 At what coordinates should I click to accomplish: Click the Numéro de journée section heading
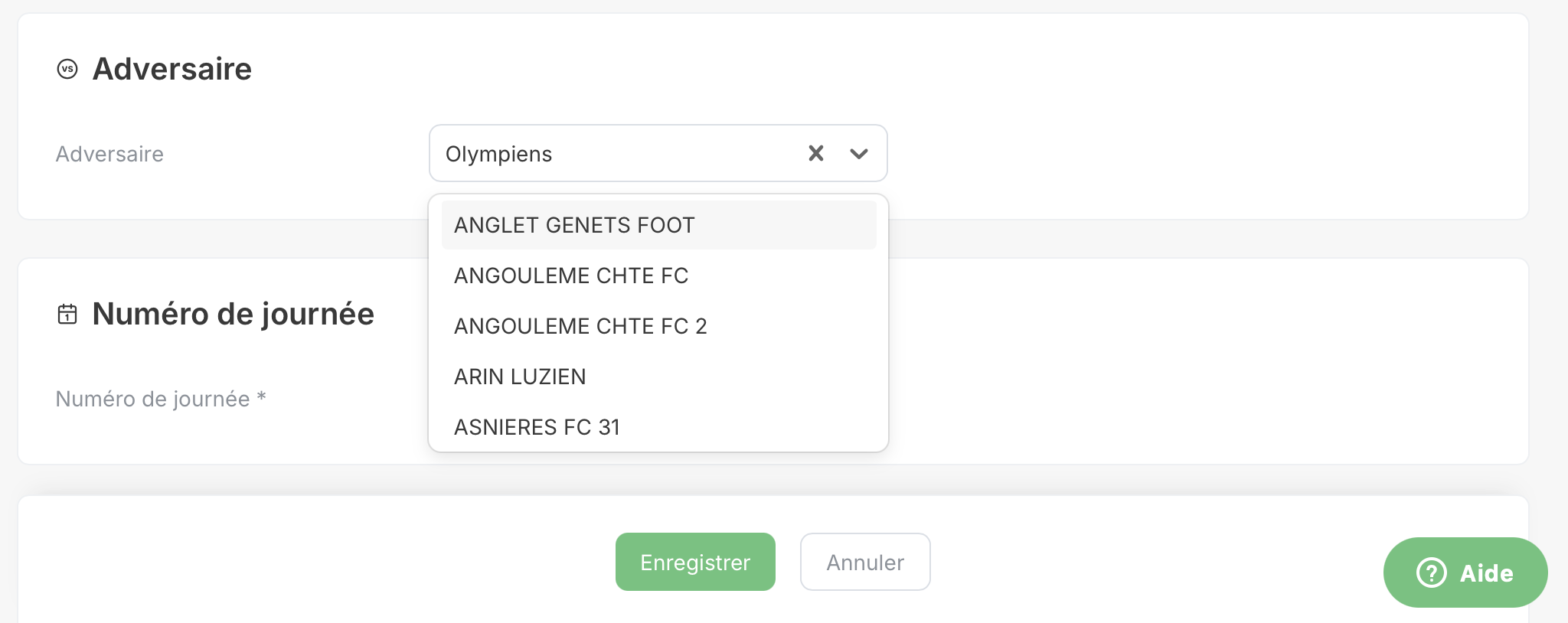coord(234,314)
